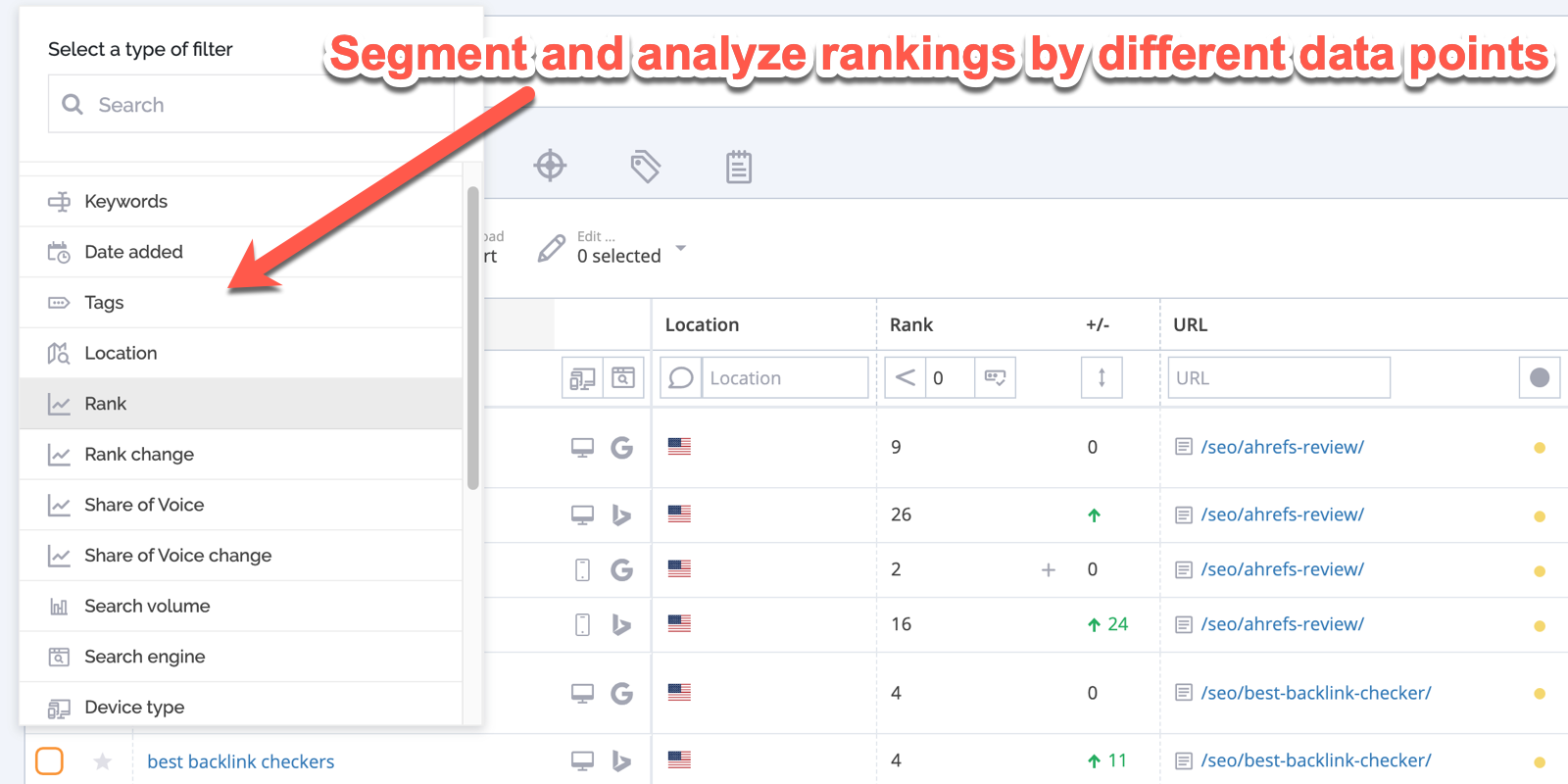Click the SERP features icon in Rank filter
The width and height of the screenshot is (1568, 784).
coord(995,378)
